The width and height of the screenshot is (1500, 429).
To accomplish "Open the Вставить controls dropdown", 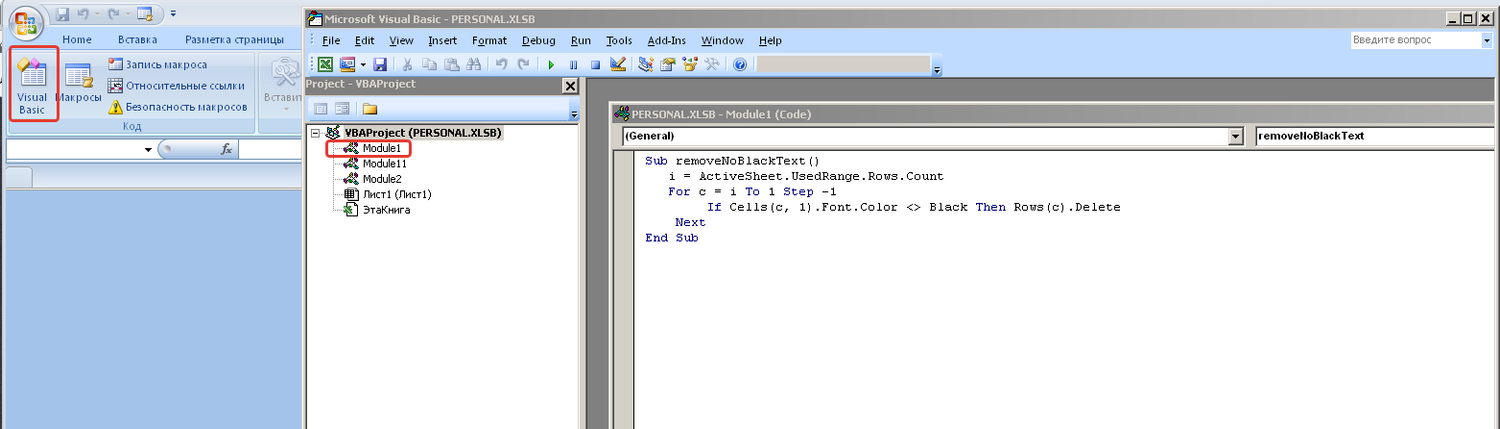I will pos(283,85).
